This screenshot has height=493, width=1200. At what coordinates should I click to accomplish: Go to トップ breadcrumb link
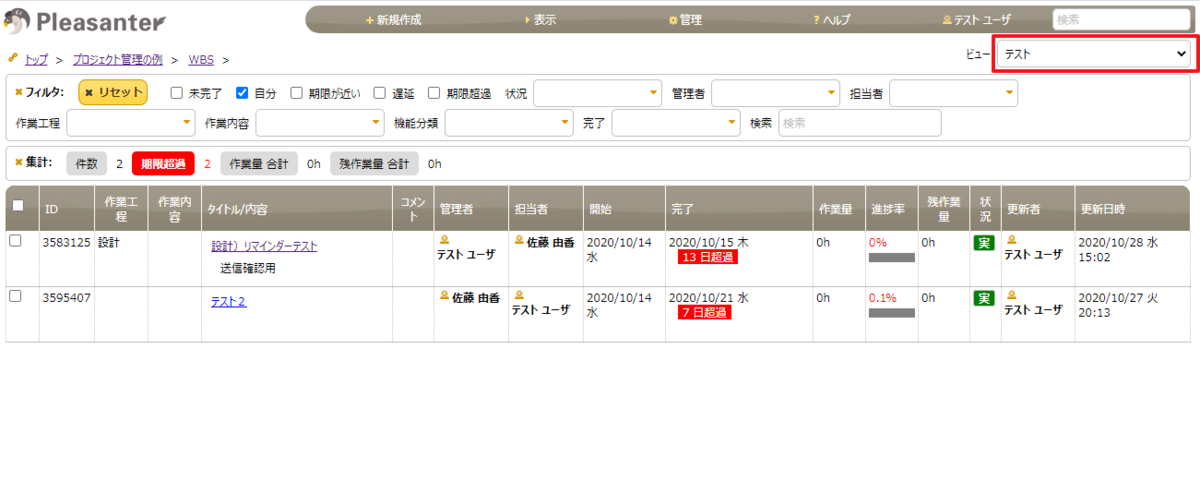(36, 61)
